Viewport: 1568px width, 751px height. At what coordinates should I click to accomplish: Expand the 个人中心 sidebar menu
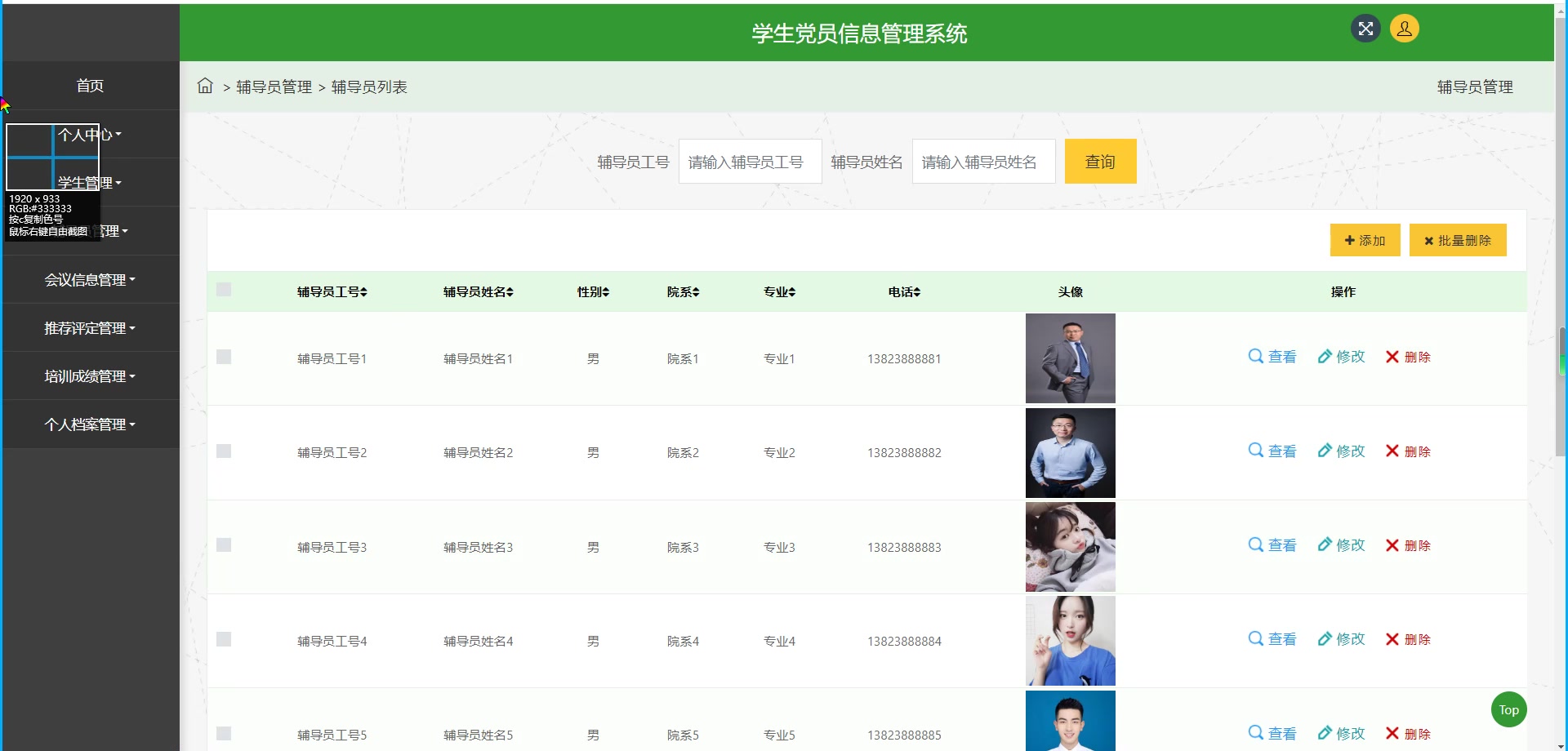pyautogui.click(x=90, y=134)
